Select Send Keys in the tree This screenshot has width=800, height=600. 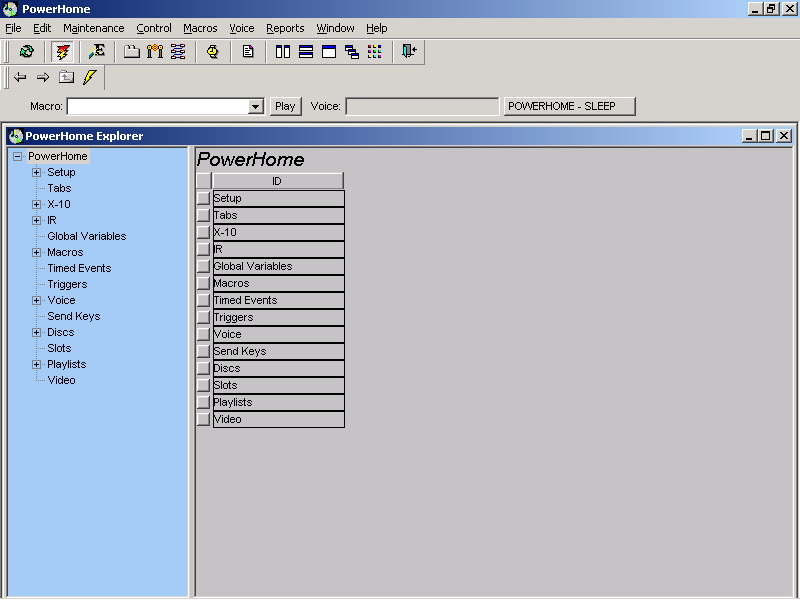(x=73, y=316)
